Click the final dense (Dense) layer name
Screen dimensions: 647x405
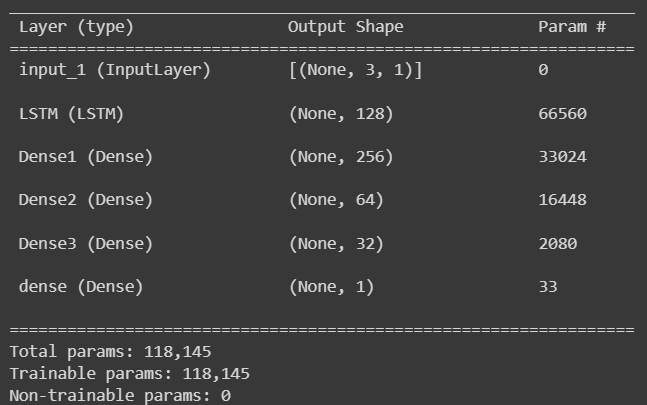click(81, 287)
